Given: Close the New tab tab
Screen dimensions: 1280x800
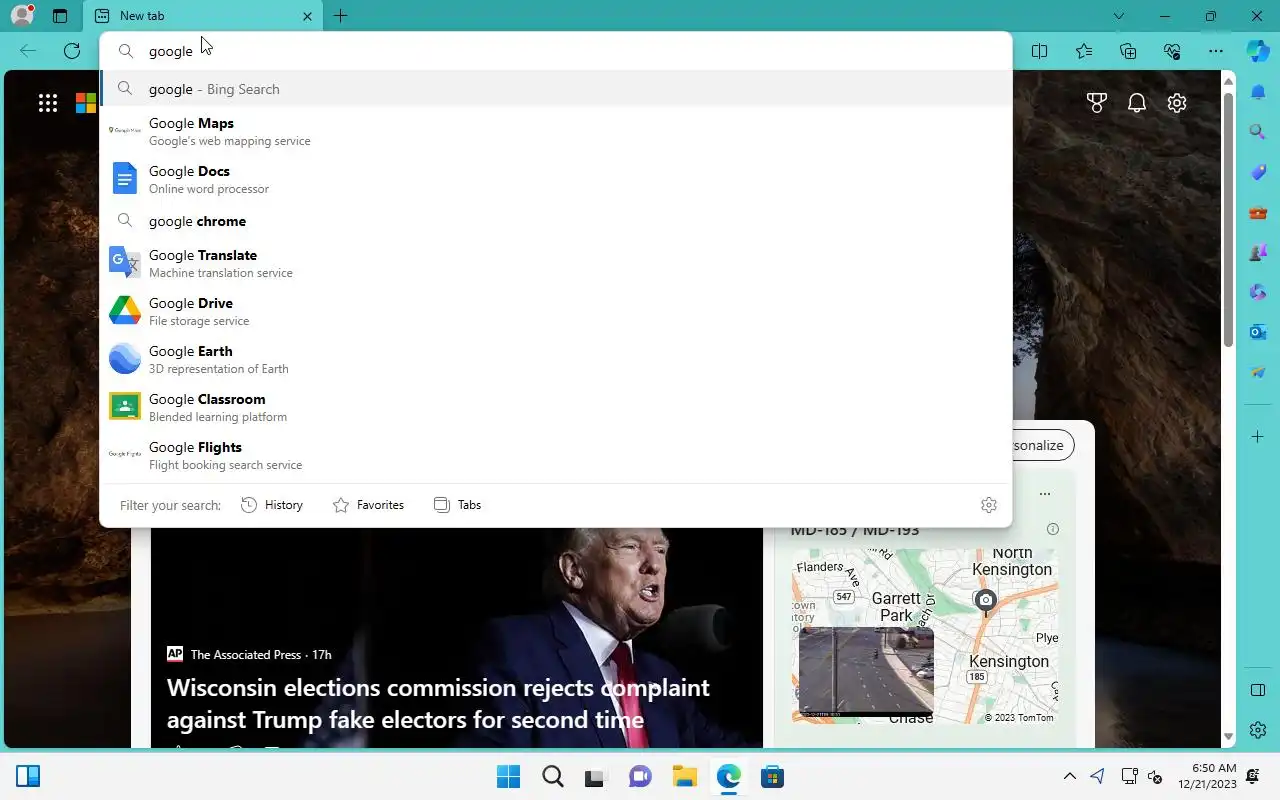Looking at the screenshot, I should [307, 16].
